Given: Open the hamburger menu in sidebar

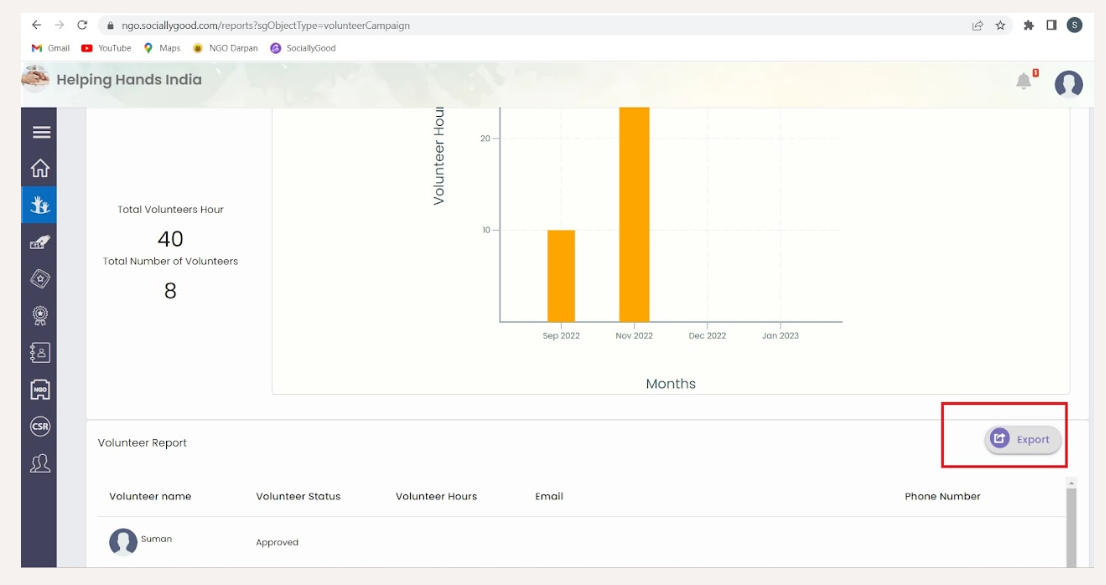Looking at the screenshot, I should coord(41,132).
